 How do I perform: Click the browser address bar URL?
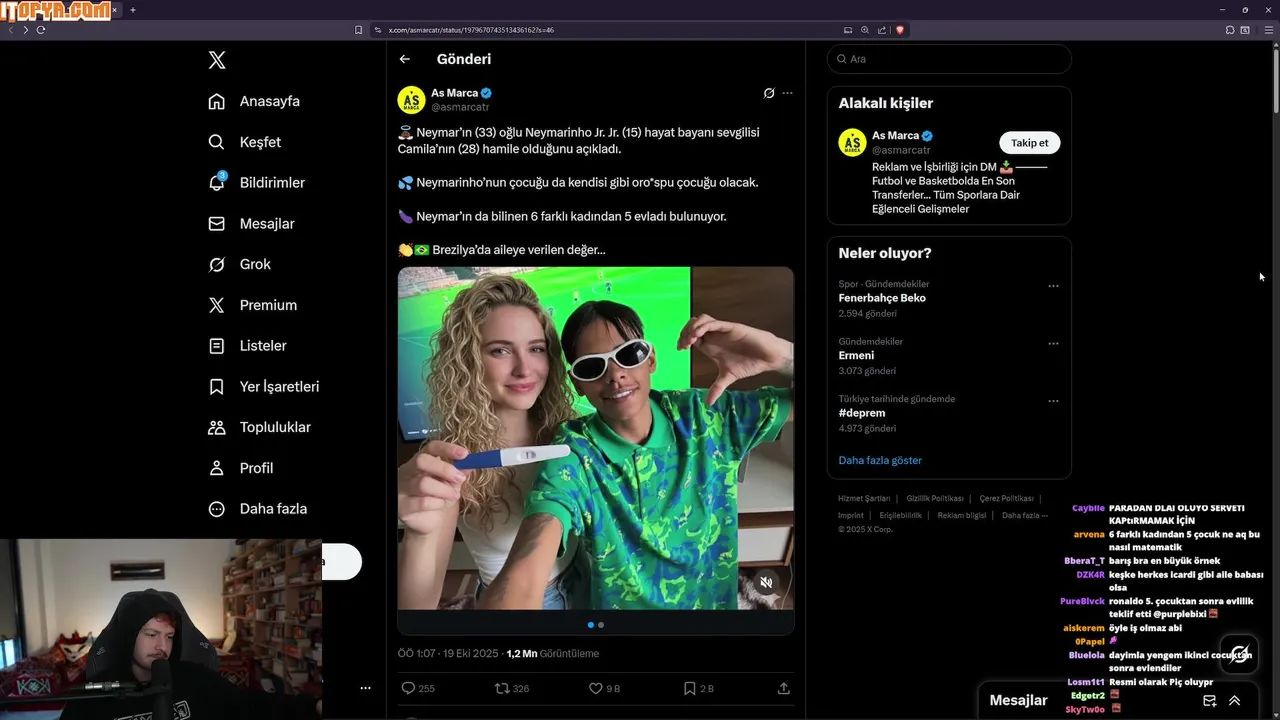point(470,30)
